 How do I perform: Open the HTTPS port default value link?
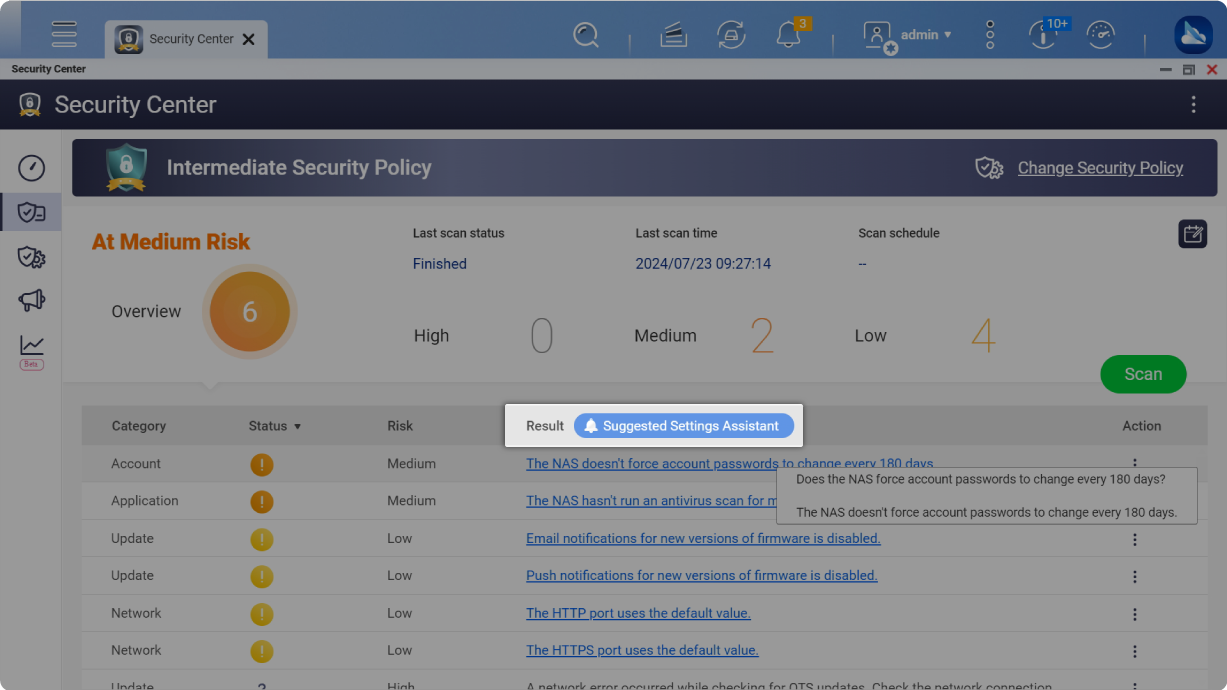coord(642,650)
